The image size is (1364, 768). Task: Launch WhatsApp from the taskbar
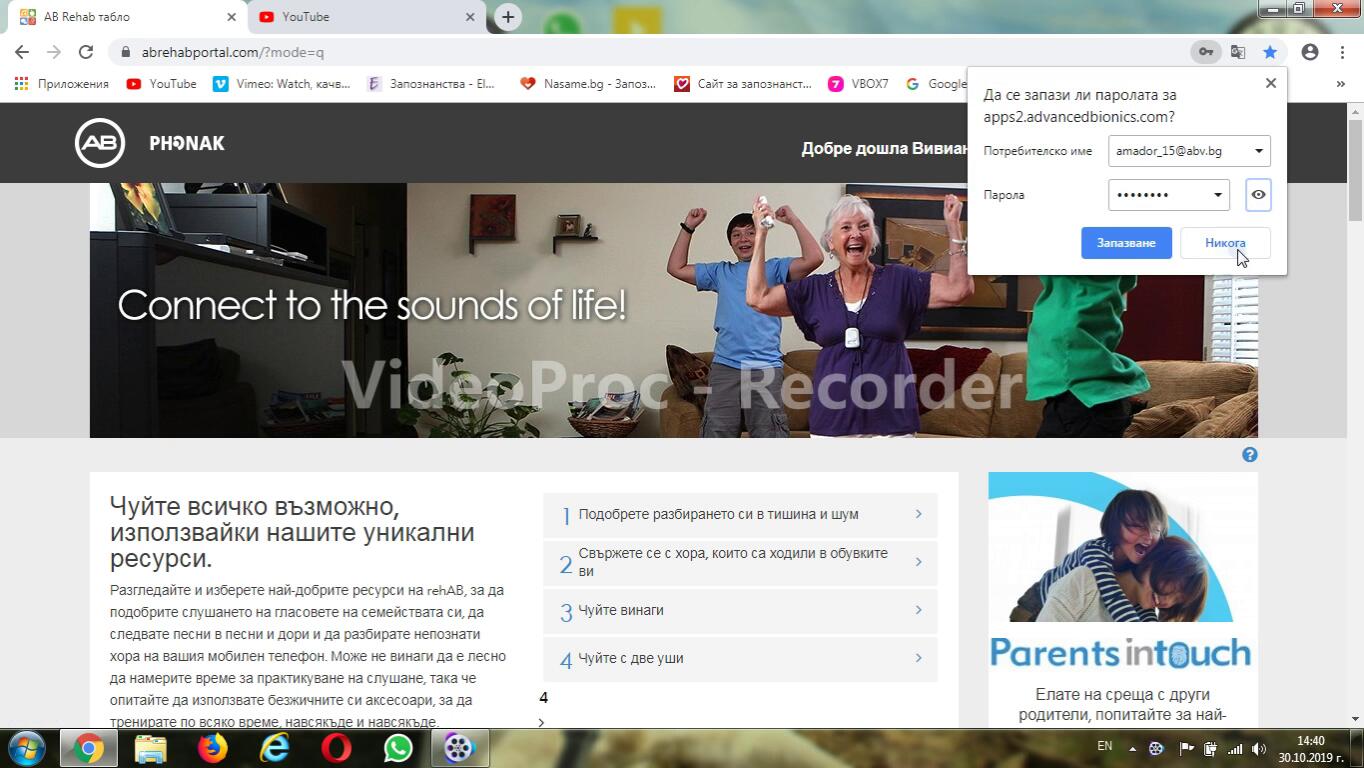(x=398, y=748)
